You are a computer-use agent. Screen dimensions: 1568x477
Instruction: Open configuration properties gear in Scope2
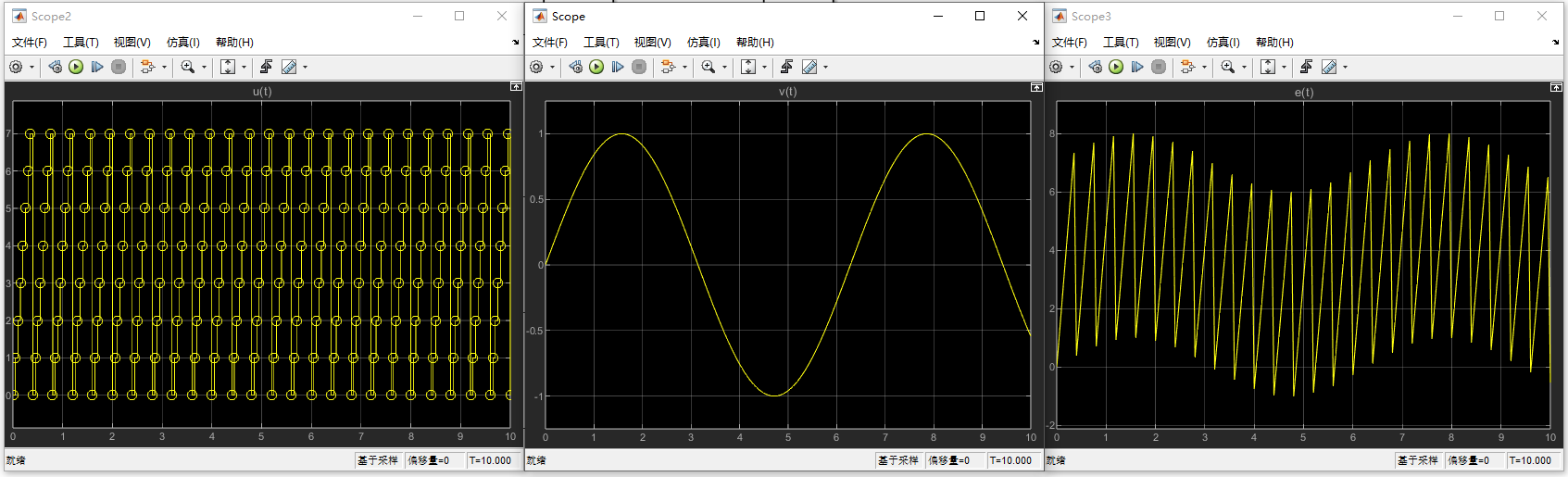tap(16, 67)
